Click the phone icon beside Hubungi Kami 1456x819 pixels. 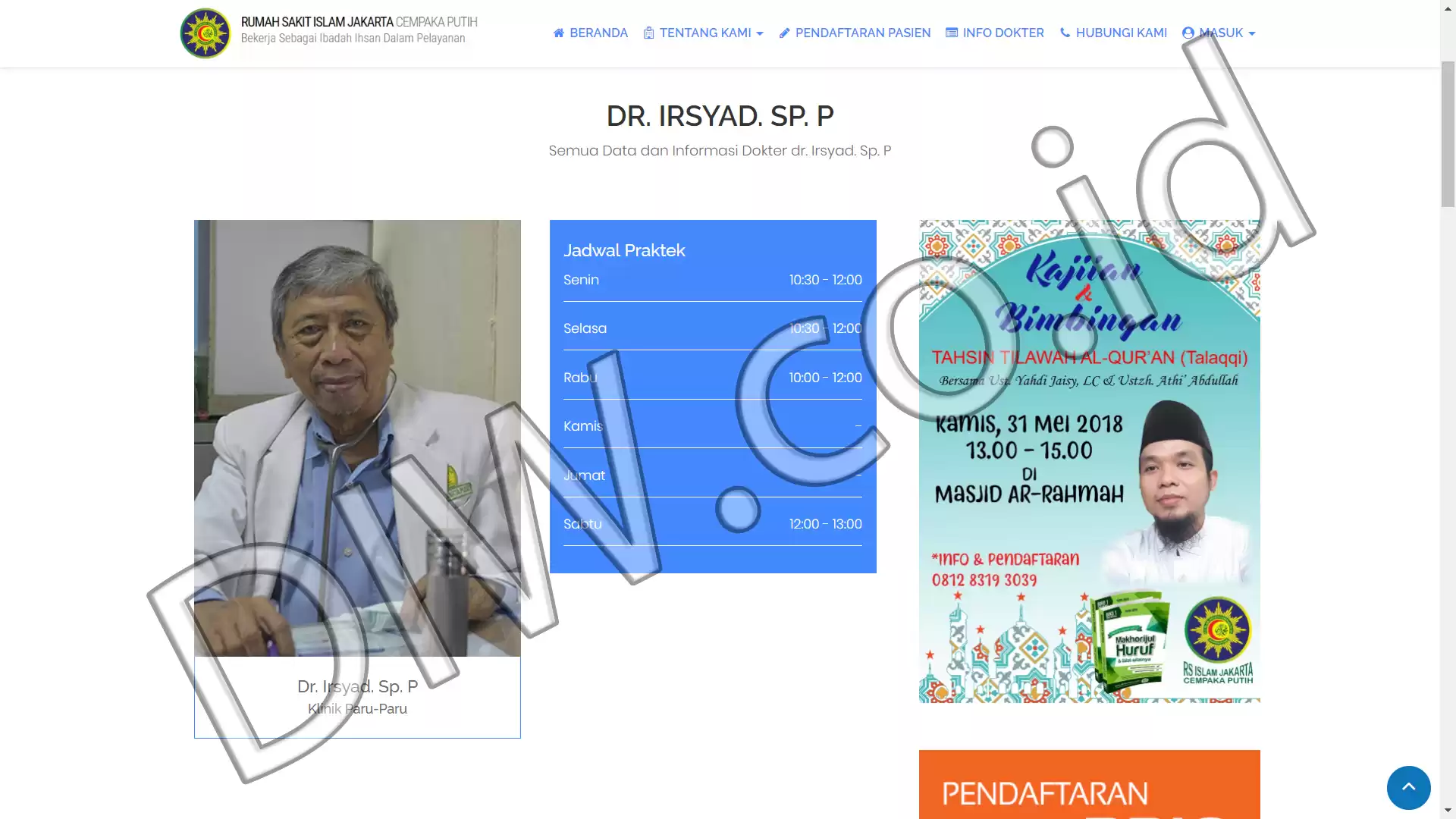pos(1065,33)
